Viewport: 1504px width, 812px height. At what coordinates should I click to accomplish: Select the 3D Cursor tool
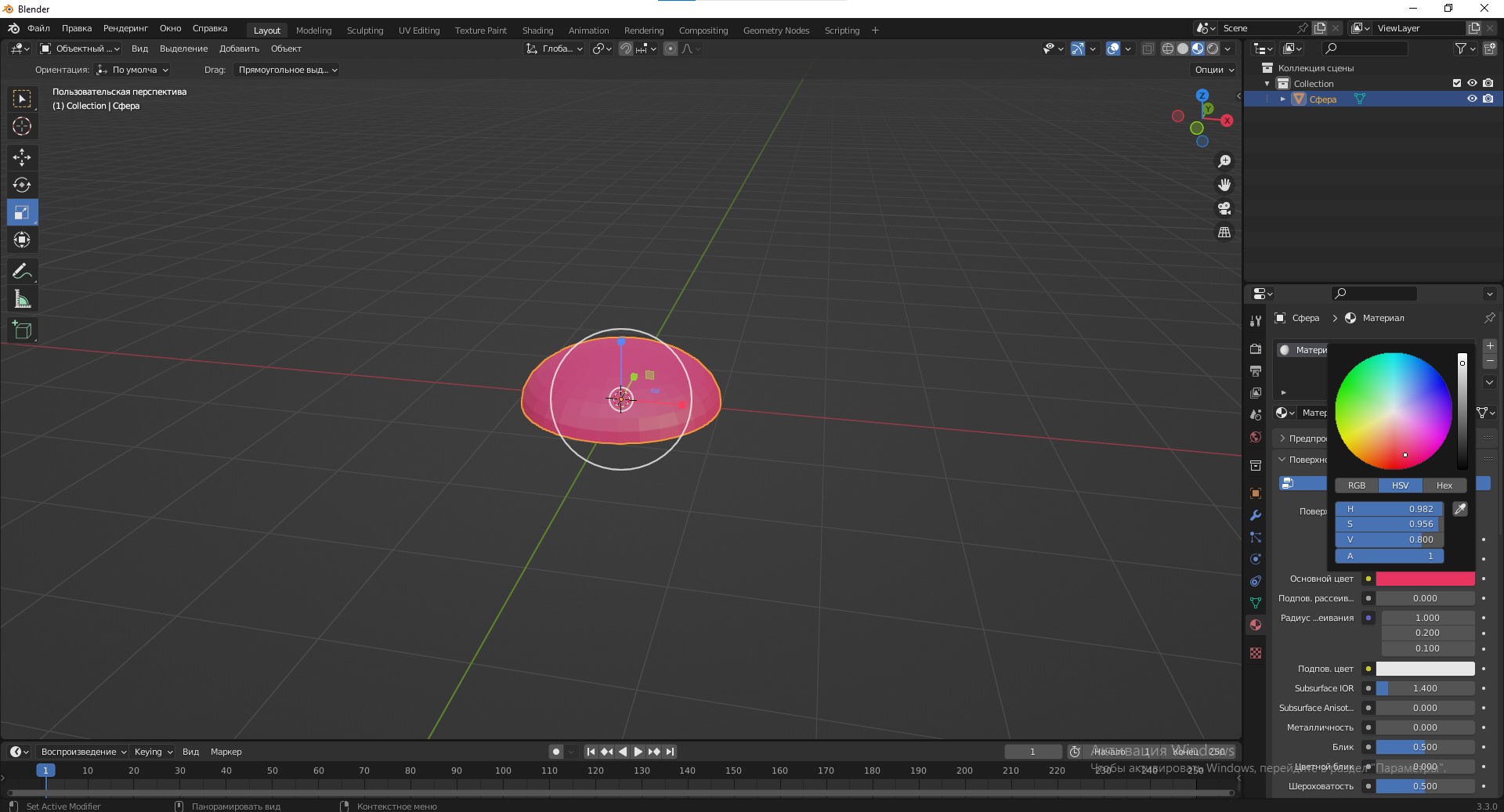pyautogui.click(x=22, y=126)
